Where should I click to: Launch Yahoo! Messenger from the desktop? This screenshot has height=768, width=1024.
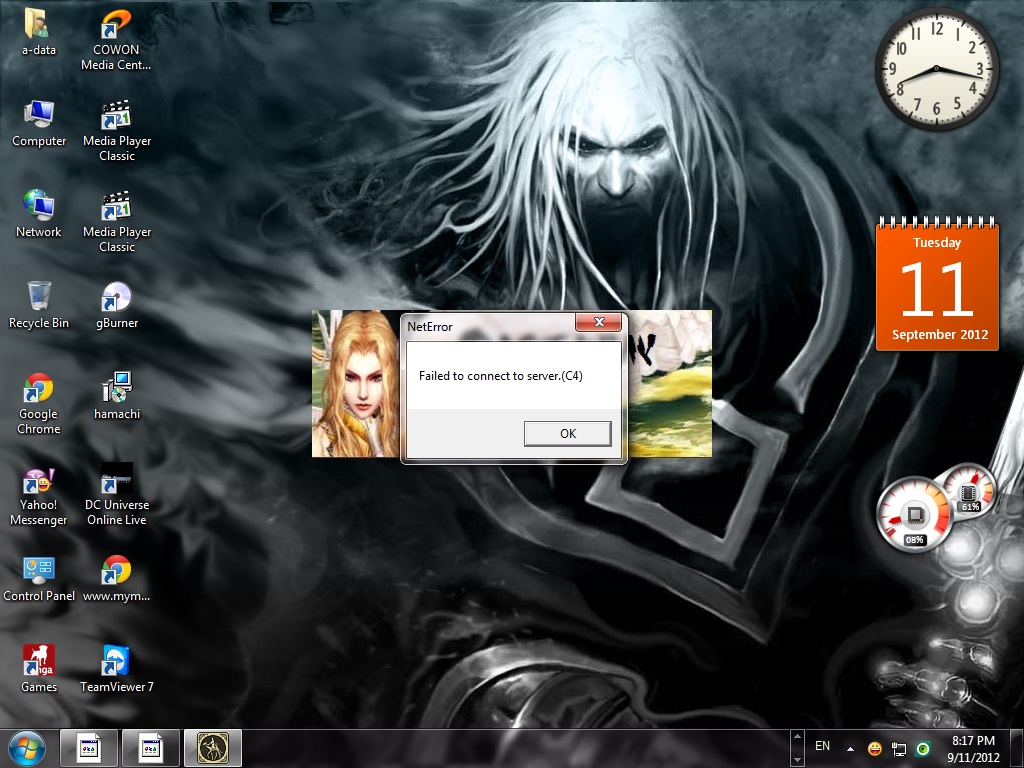(x=39, y=481)
